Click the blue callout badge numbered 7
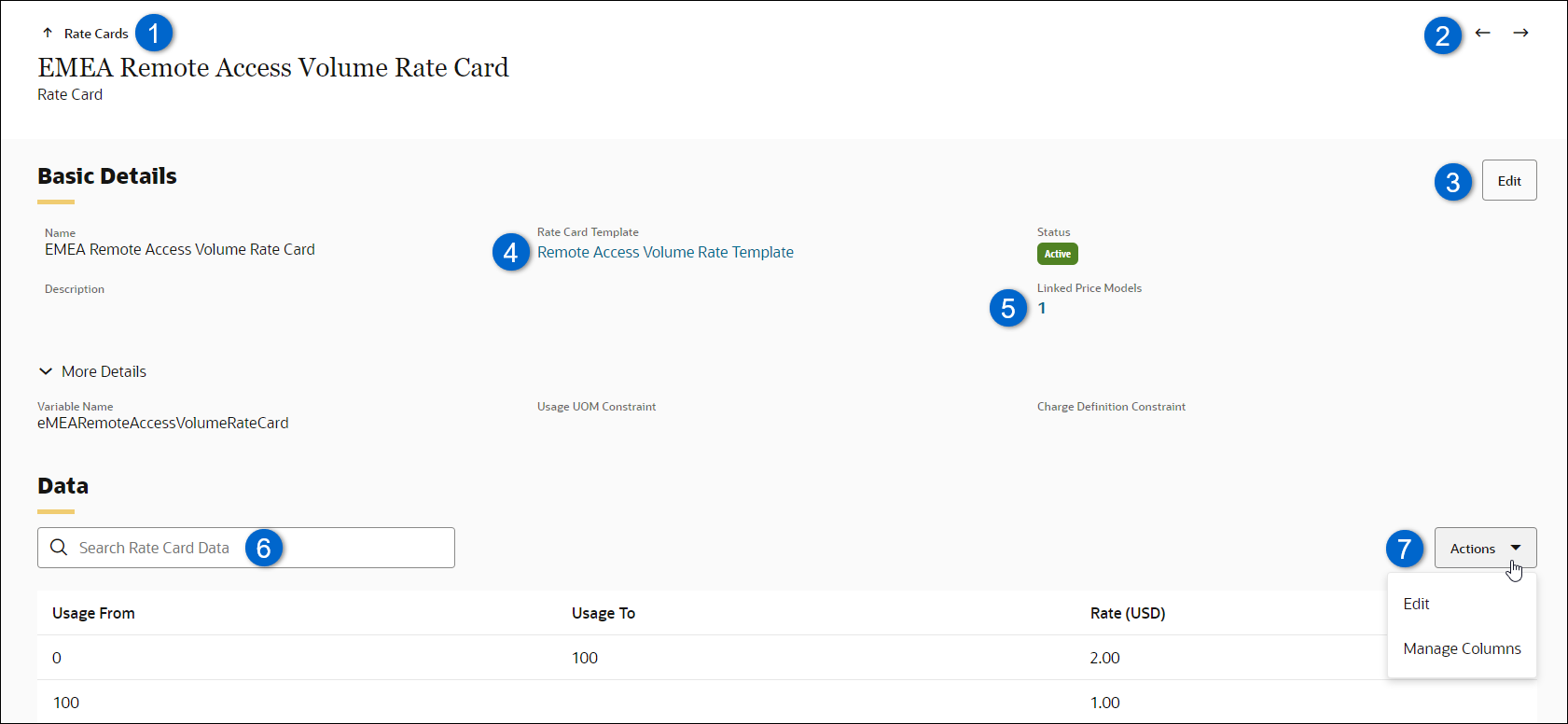The image size is (1568, 724). (1404, 549)
